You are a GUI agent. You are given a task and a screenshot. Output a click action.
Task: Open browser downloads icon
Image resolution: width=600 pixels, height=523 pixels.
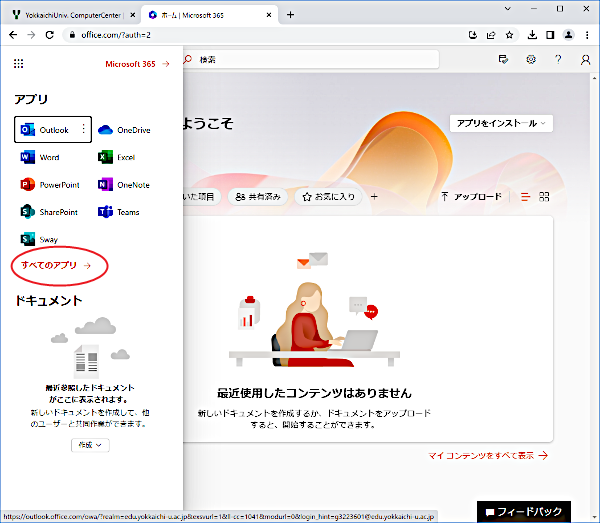[x=532, y=35]
